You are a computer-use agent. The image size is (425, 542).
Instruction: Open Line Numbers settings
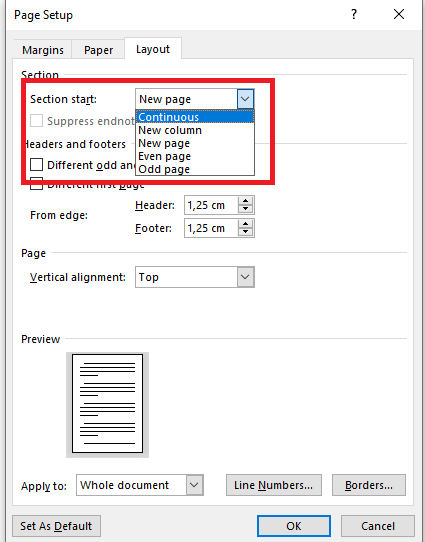pyautogui.click(x=274, y=485)
